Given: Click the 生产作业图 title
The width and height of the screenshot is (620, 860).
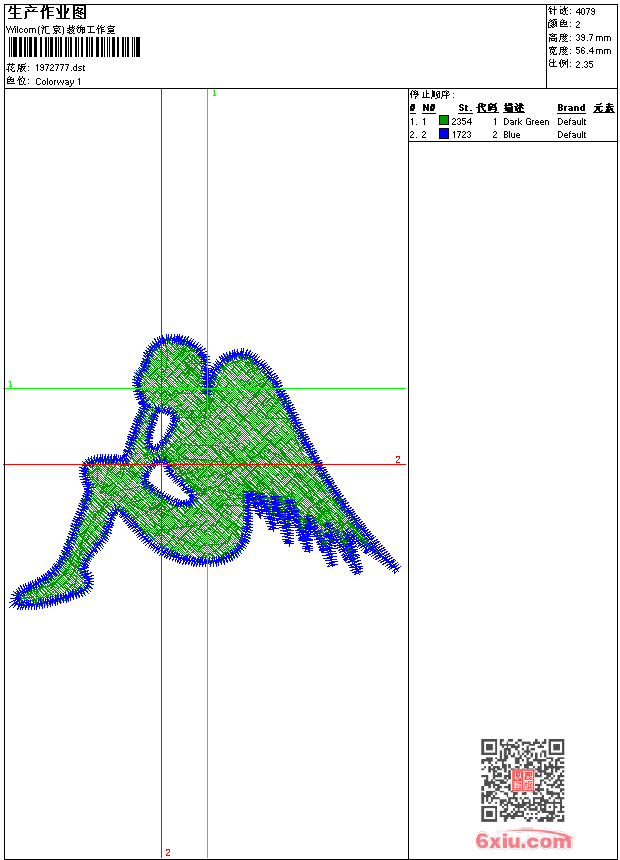Looking at the screenshot, I should tap(47, 12).
